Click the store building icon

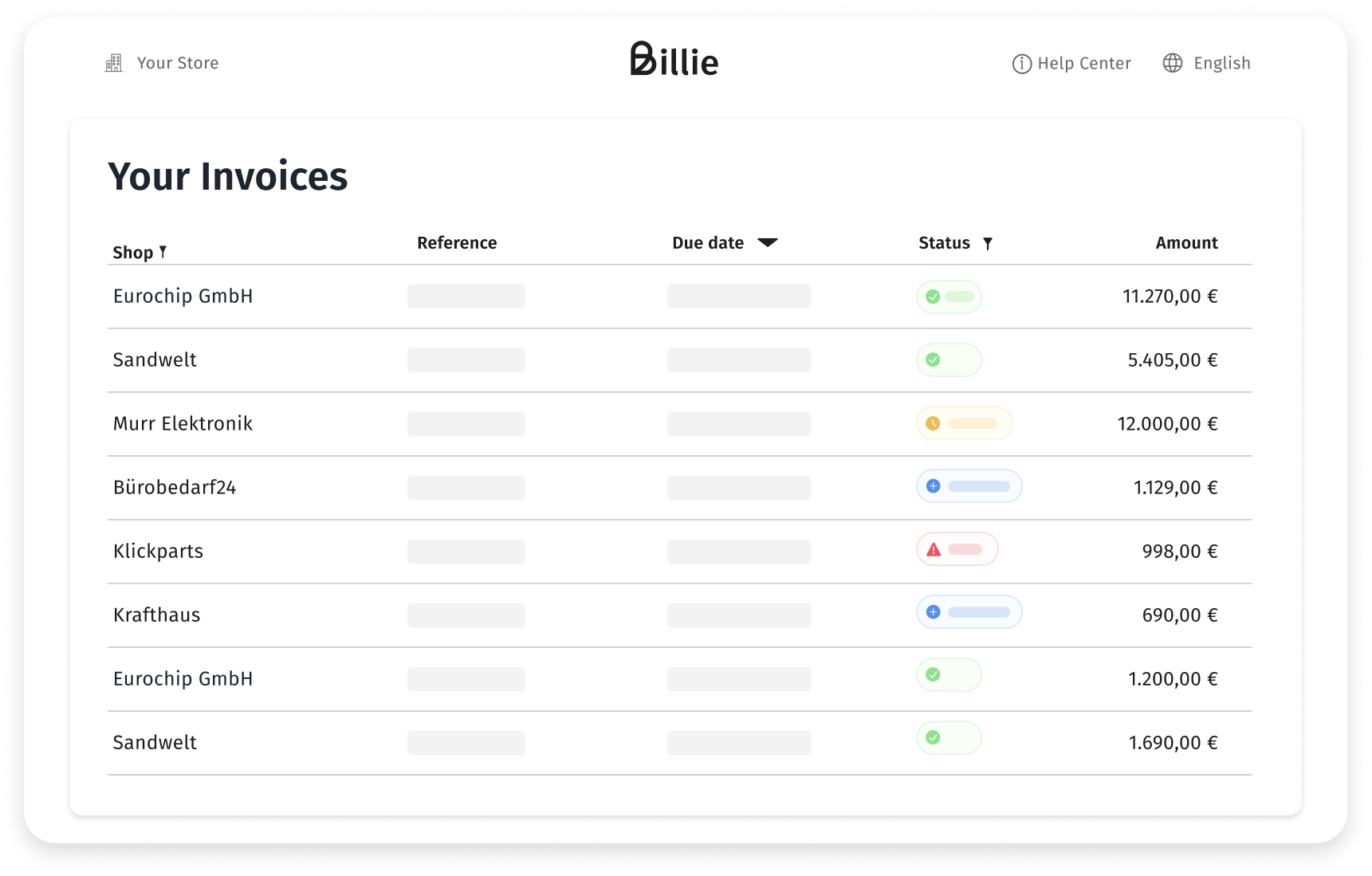point(114,63)
